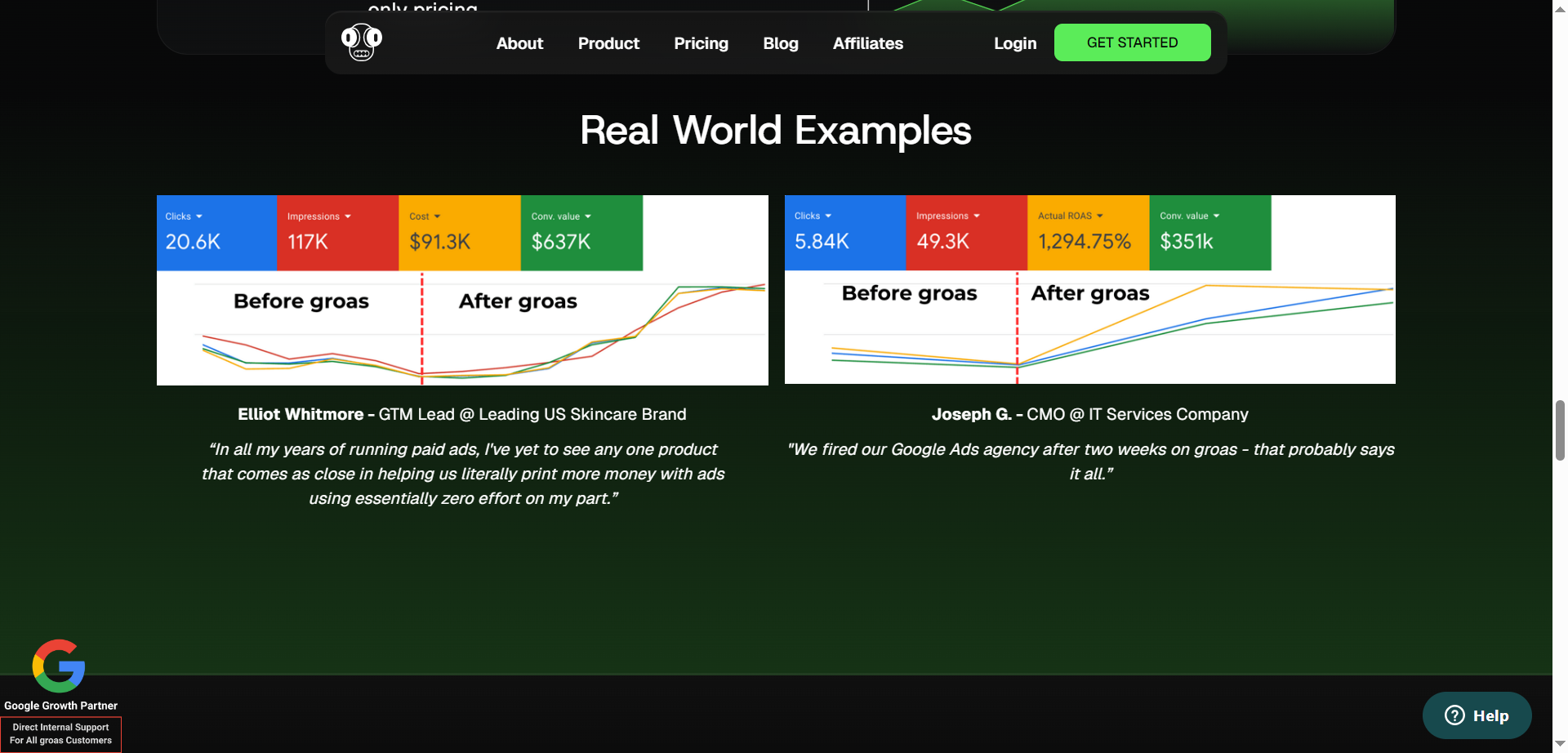Open the Help chat widget
Screen dimensions: 1568x753
pyautogui.click(x=1477, y=715)
